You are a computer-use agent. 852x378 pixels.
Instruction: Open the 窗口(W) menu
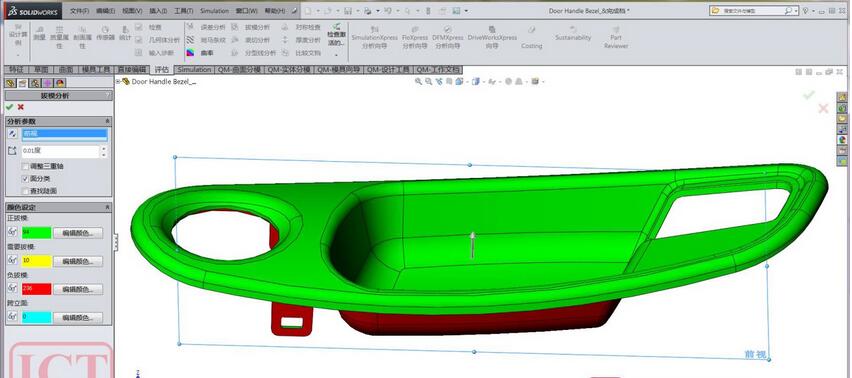(247, 11)
